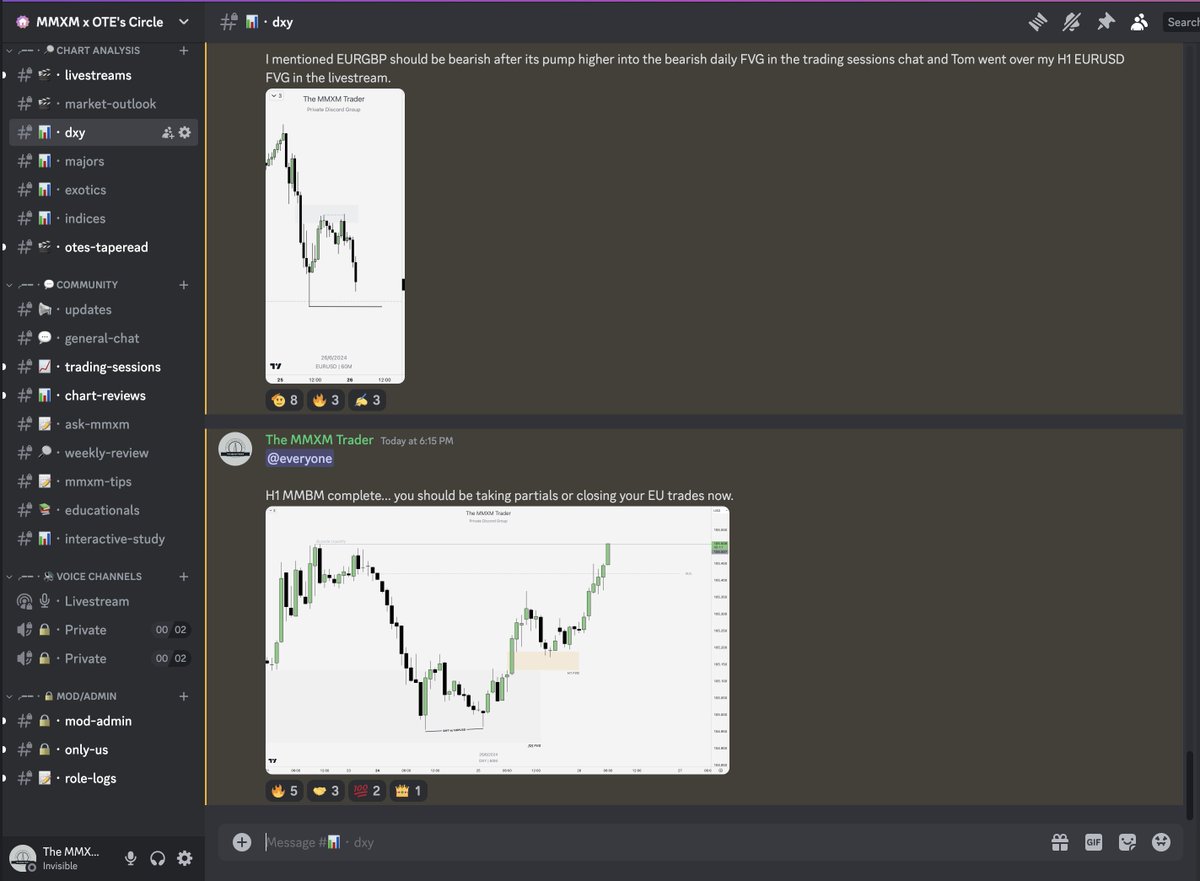Click the @everyone mention

(x=299, y=459)
